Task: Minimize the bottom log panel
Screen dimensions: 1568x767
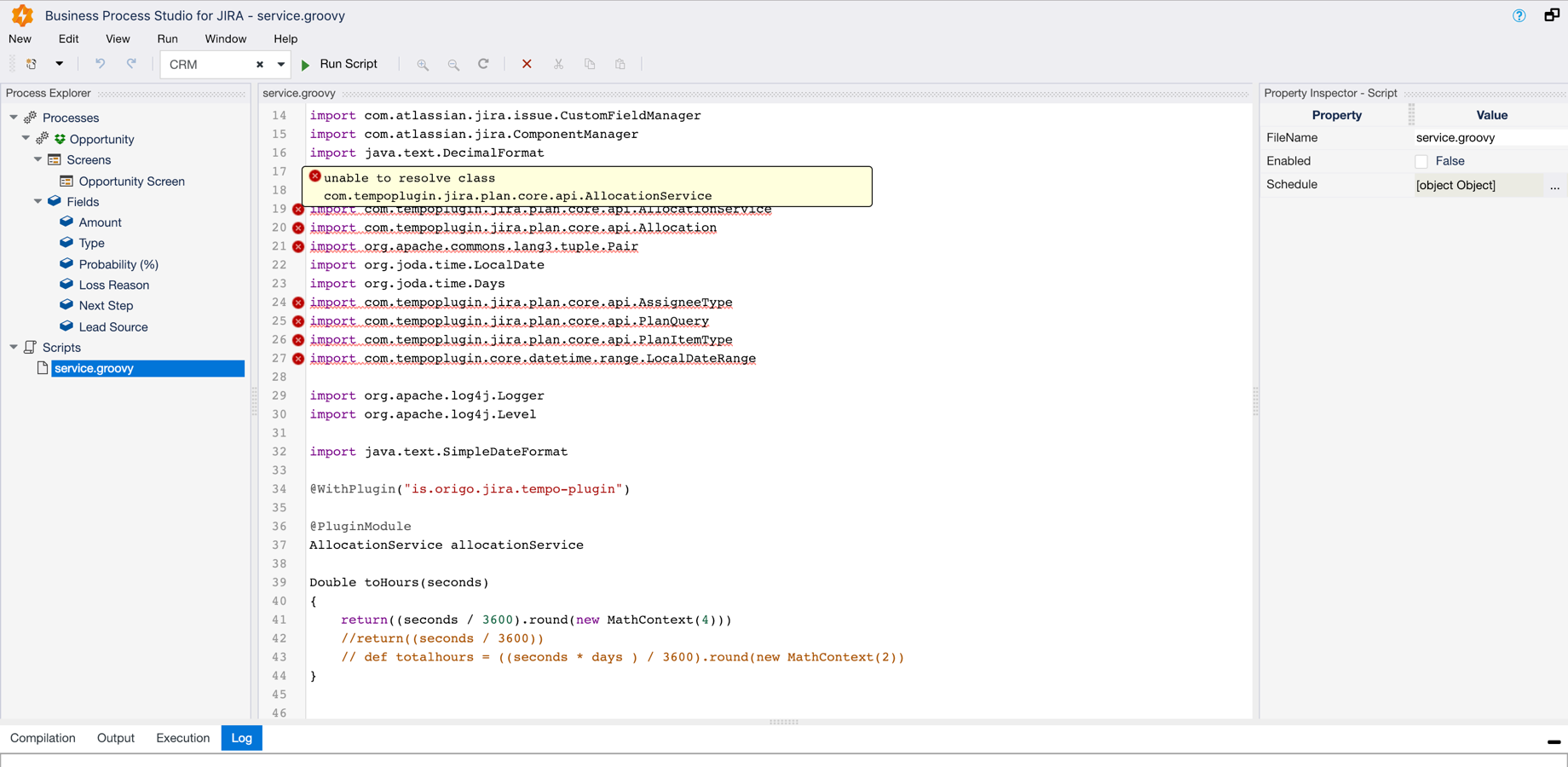Action: (x=1554, y=742)
